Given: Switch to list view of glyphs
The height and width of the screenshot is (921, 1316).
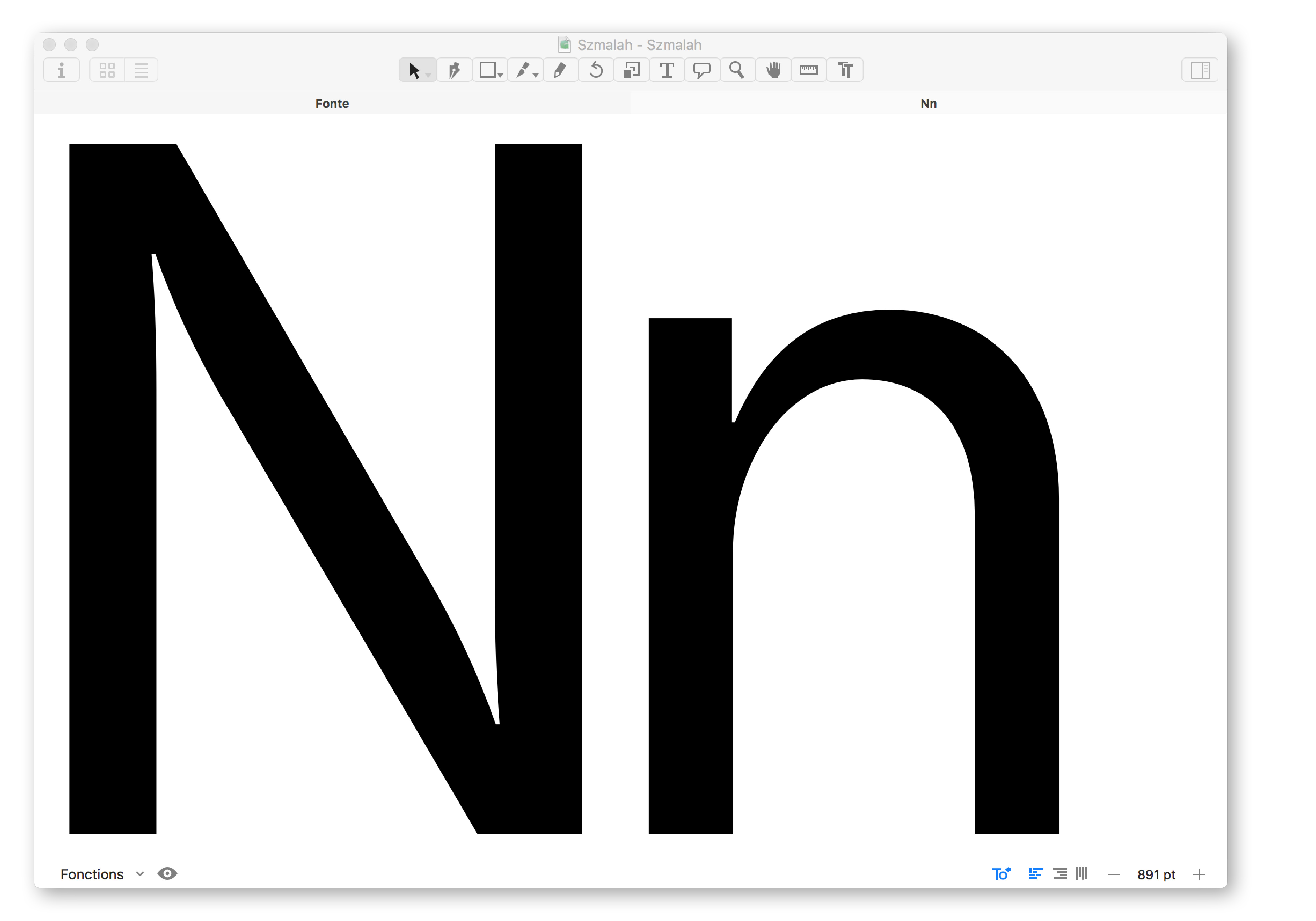Looking at the screenshot, I should [x=141, y=70].
